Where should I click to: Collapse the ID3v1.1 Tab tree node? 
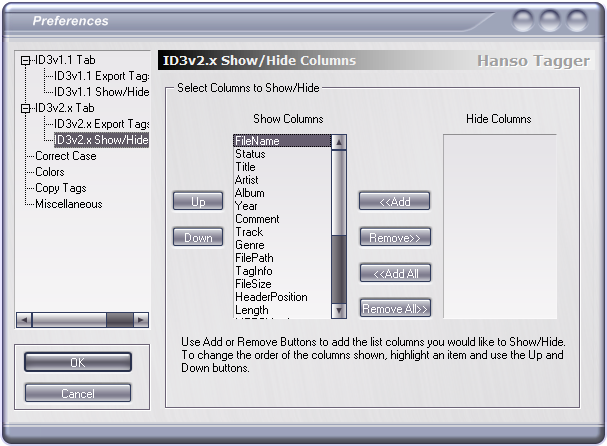[26, 60]
